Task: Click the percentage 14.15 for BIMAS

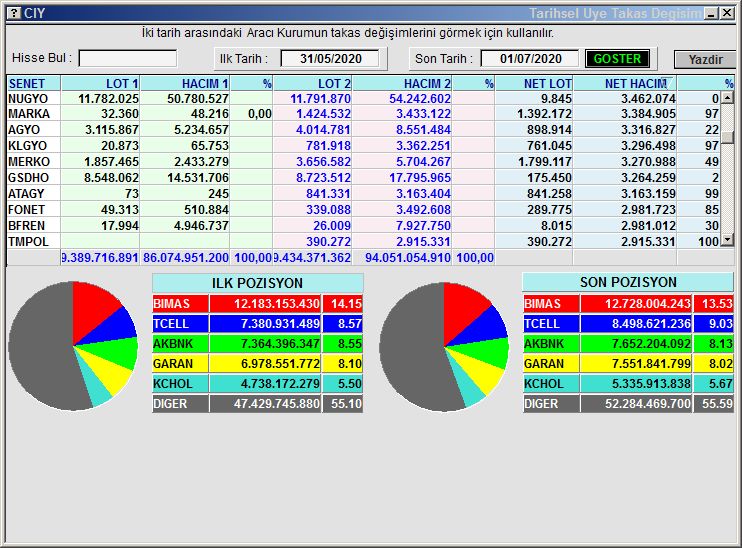Action: coord(346,304)
